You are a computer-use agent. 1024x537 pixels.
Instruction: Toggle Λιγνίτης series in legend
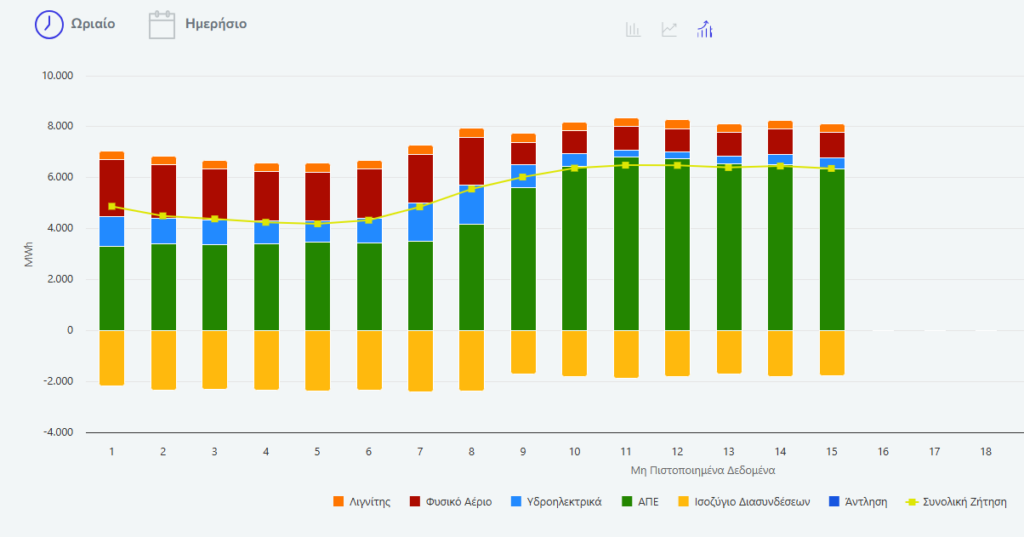click(370, 502)
